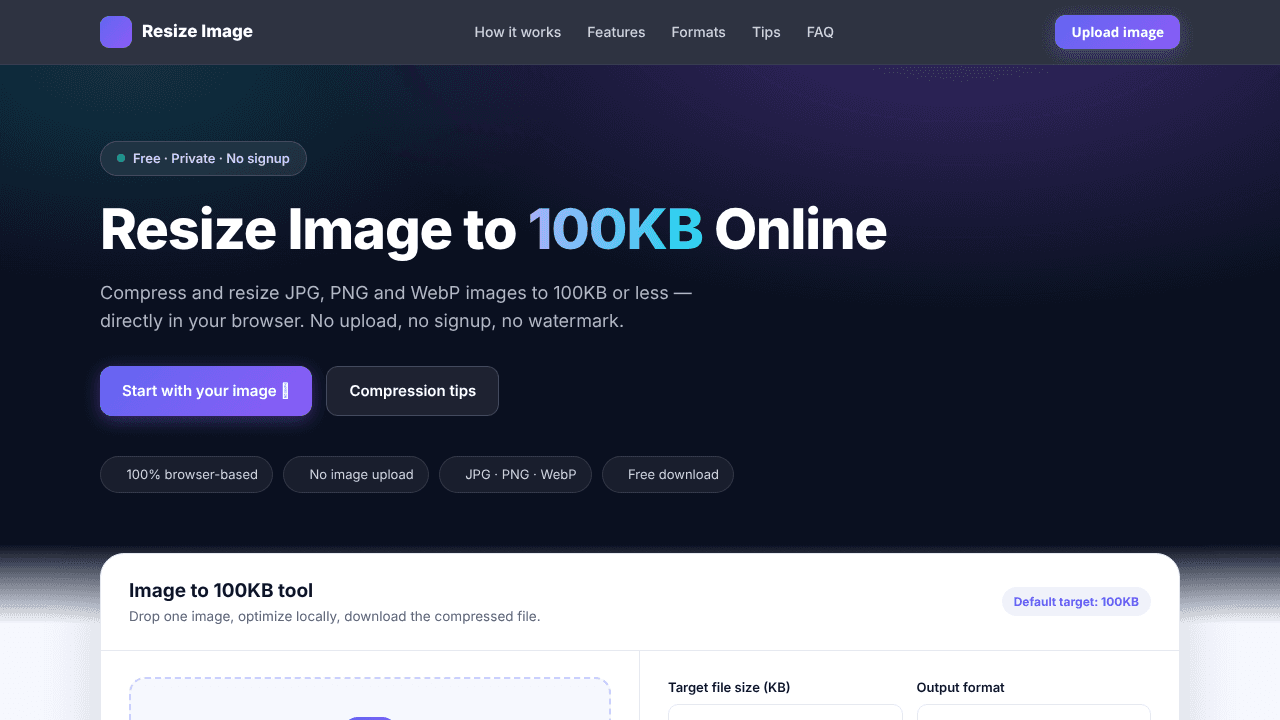1280x720 pixels.
Task: Click the Resize Image to 100KB Online headline
Action: 493,229
